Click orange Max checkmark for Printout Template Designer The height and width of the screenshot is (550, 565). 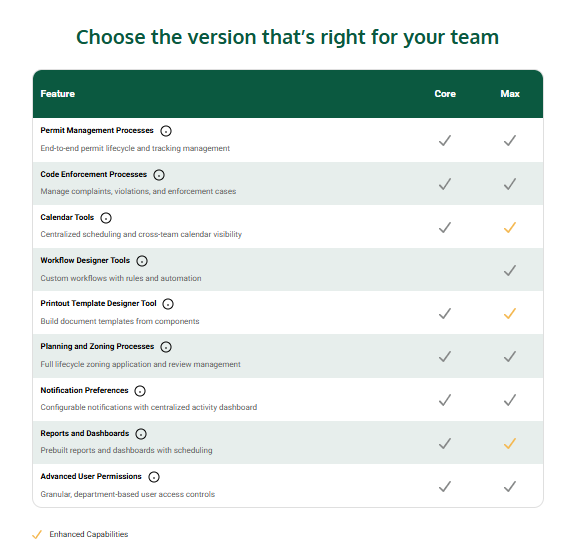pyautogui.click(x=510, y=314)
